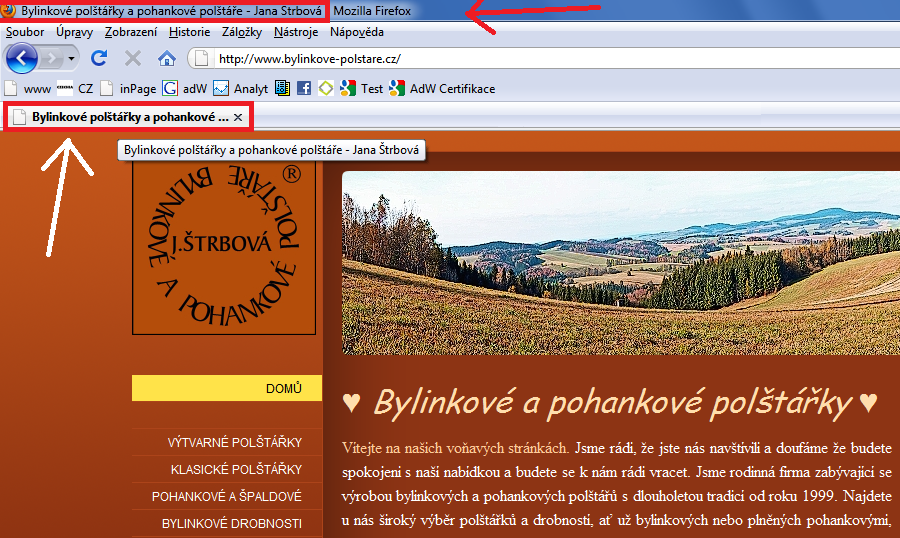
Task: Open the VÝTVARNÉ POLŠTÁŘKY page link
Action: click(x=235, y=442)
